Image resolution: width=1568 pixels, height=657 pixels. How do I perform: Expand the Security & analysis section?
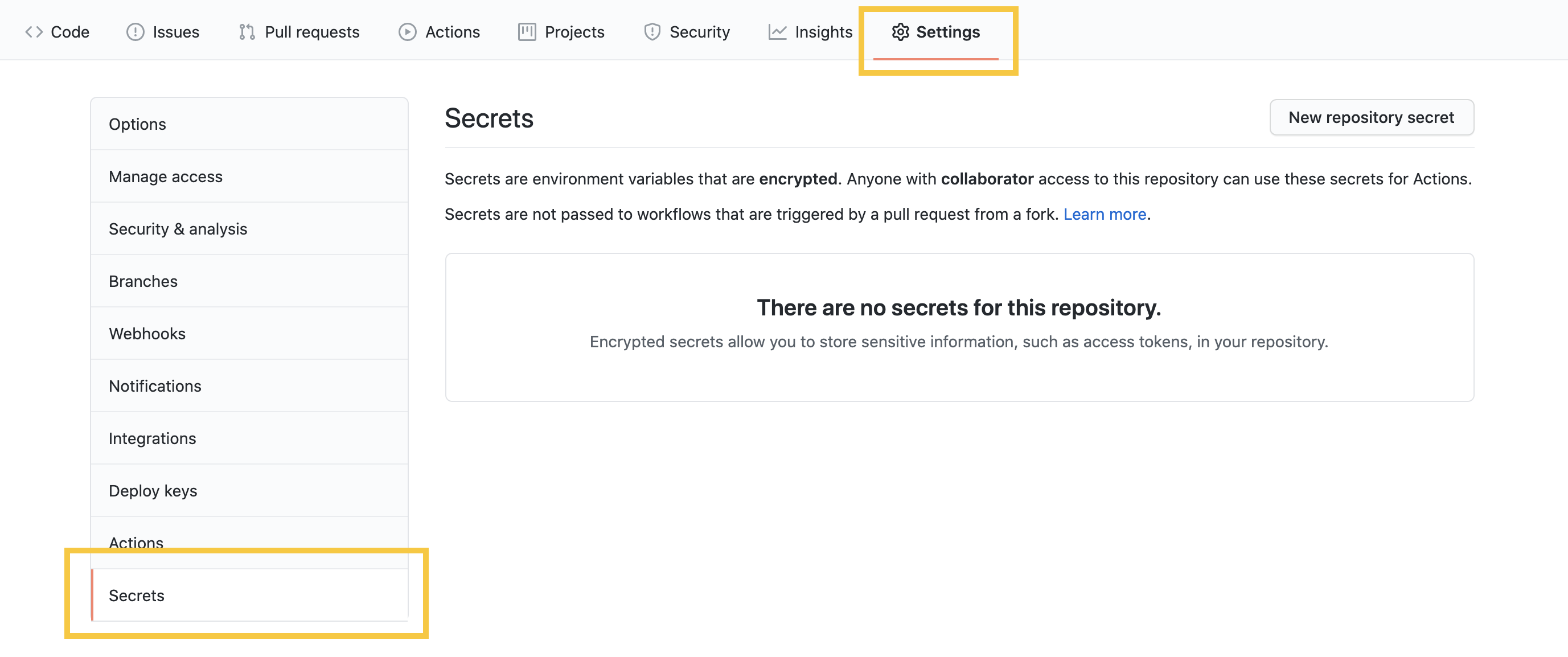pyautogui.click(x=178, y=228)
